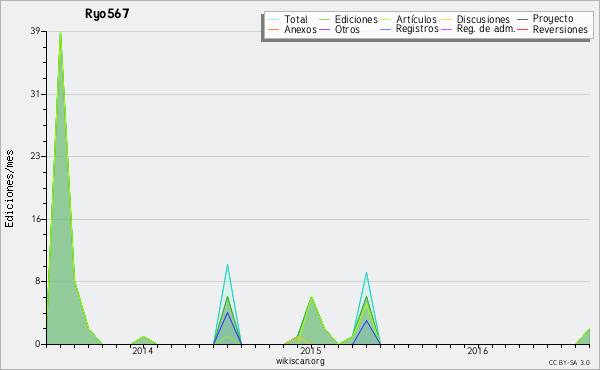The height and width of the screenshot is (370, 600).
Task: Click the x-axis label 2015
Action: [310, 351]
